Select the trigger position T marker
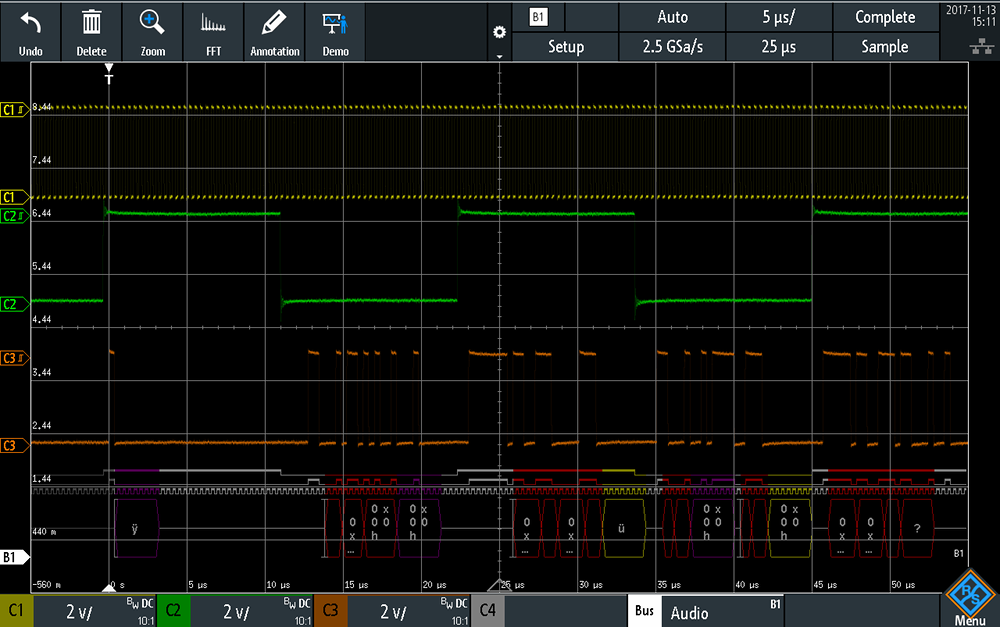1000x627 pixels. (x=109, y=74)
